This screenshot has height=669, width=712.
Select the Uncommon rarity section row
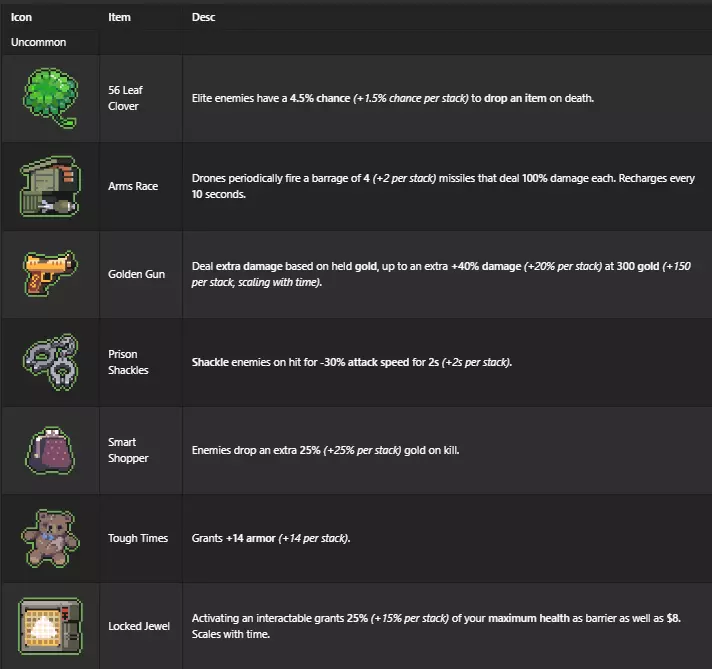(38, 43)
